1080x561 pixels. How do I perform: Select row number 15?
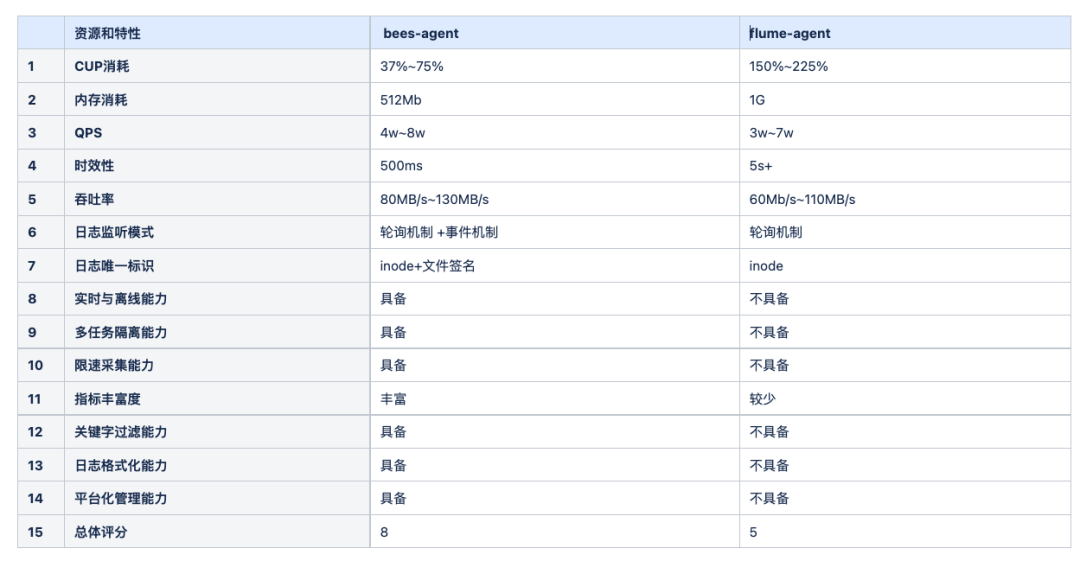(35, 532)
